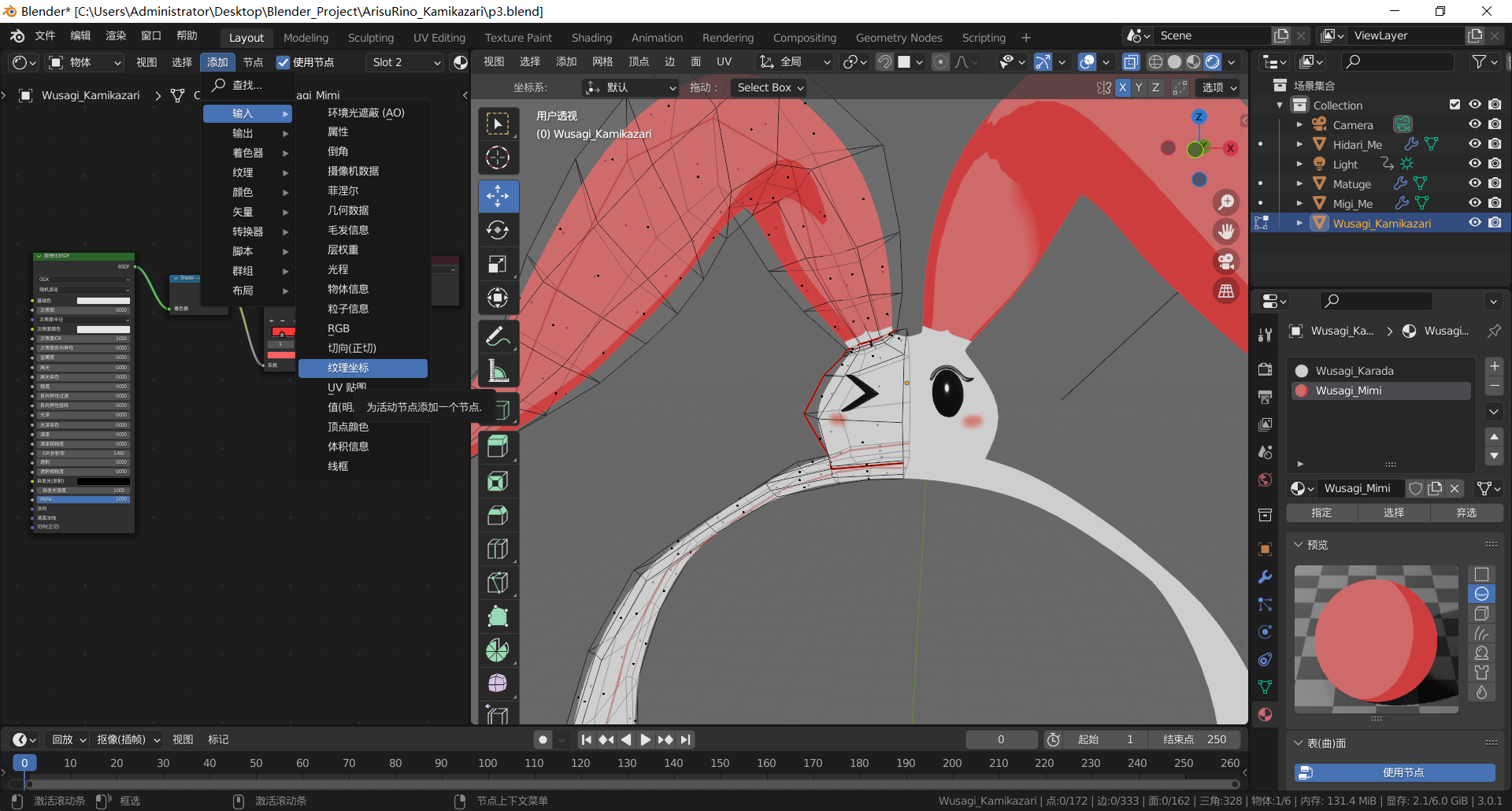1512x811 pixels.
Task: Select the Move tool in viewport toolbar
Action: [498, 196]
